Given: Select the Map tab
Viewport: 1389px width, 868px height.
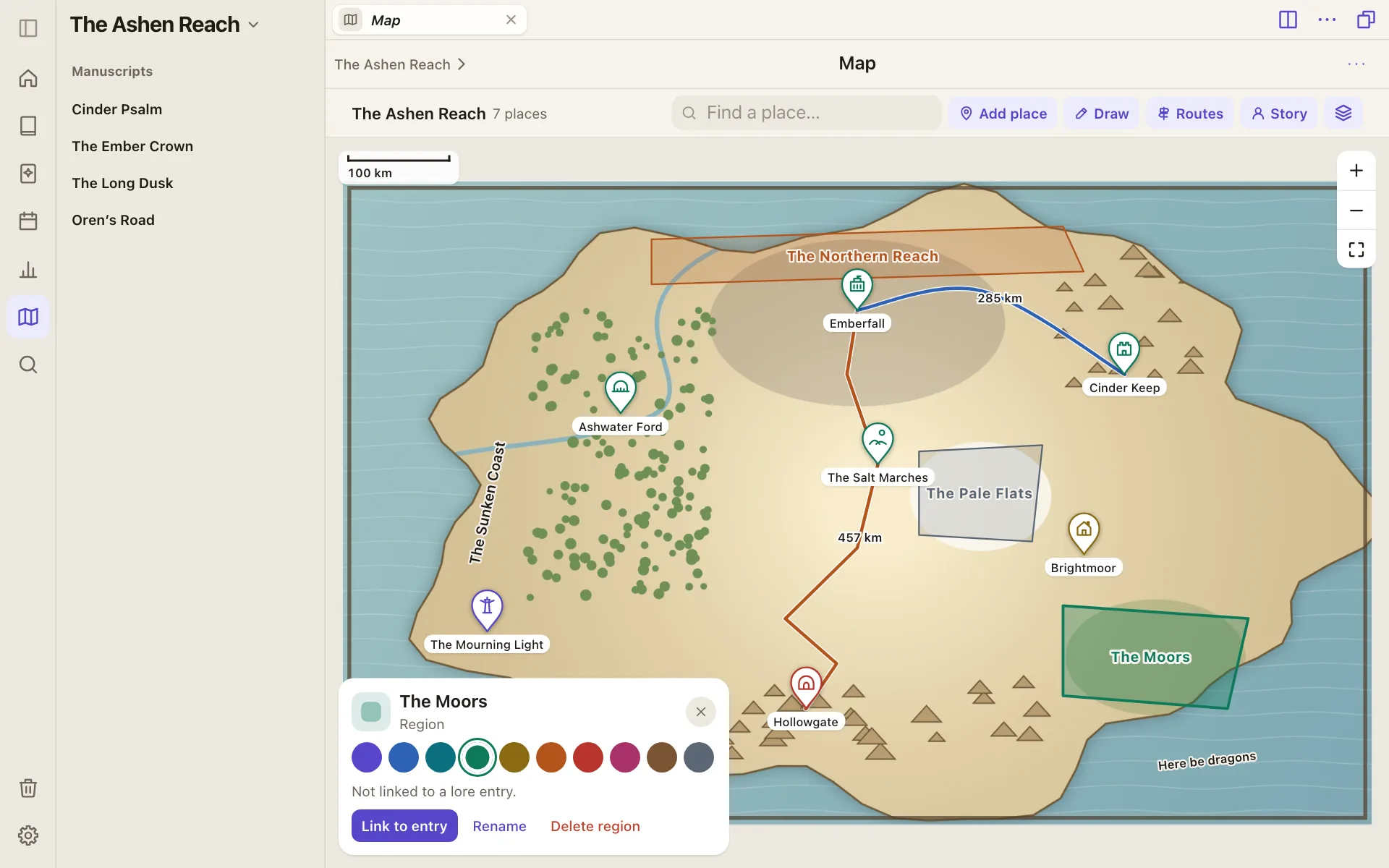Looking at the screenshot, I should tap(429, 20).
